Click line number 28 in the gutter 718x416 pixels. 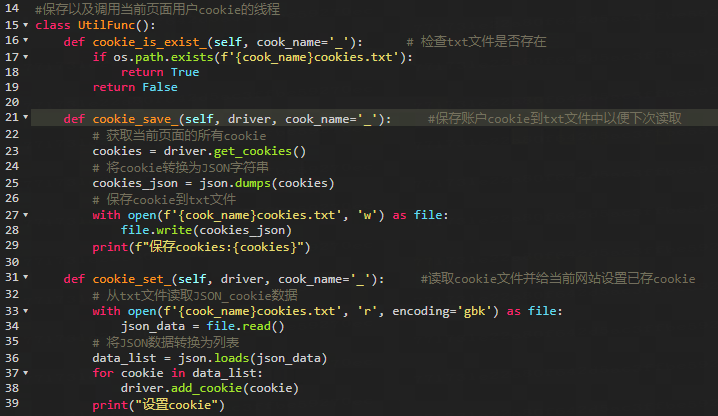point(12,230)
